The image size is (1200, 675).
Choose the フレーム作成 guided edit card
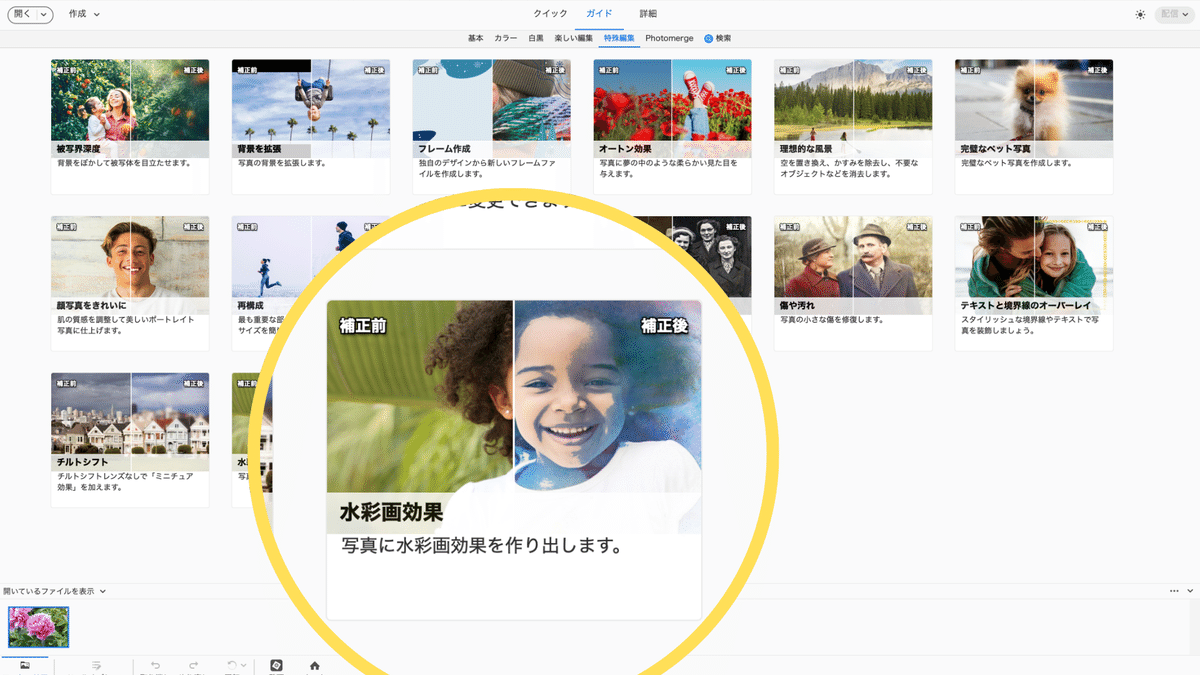click(492, 126)
